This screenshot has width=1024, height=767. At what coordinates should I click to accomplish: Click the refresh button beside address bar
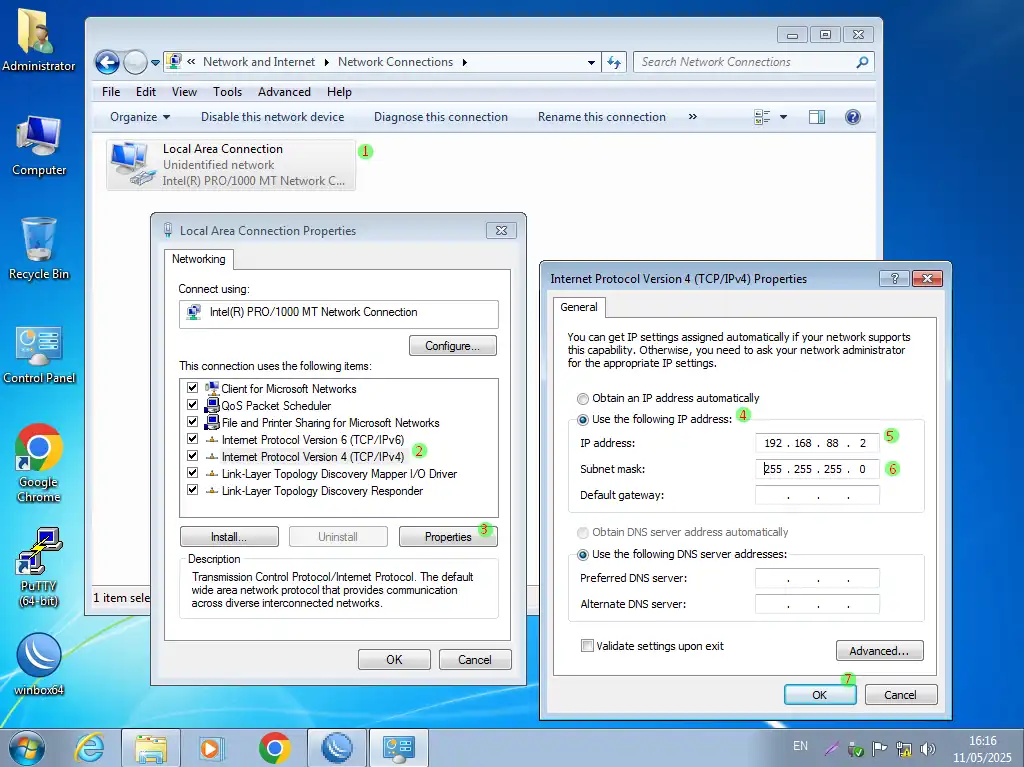click(614, 62)
